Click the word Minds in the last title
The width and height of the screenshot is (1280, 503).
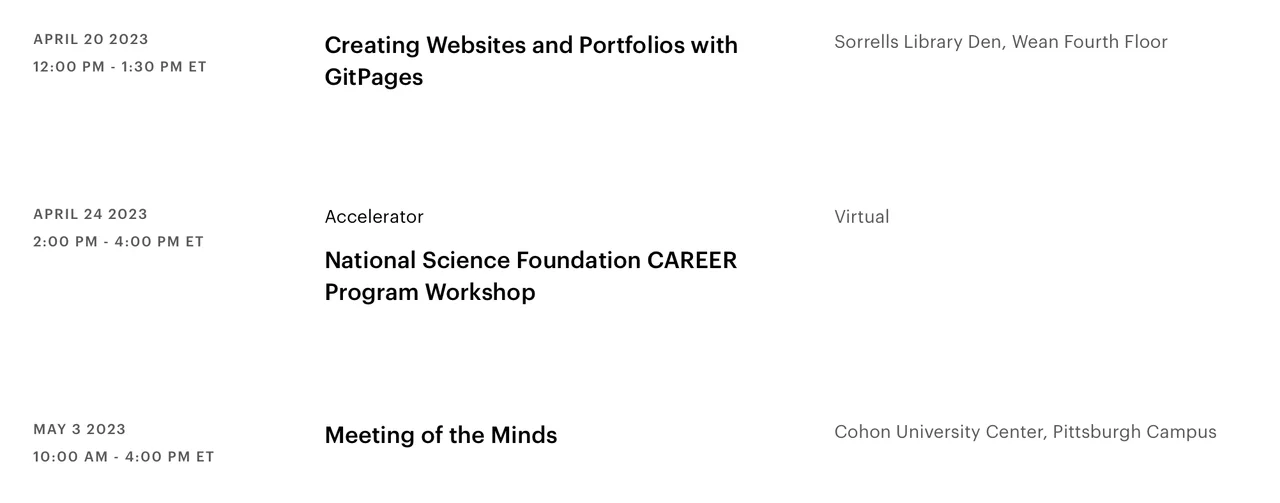[523, 435]
